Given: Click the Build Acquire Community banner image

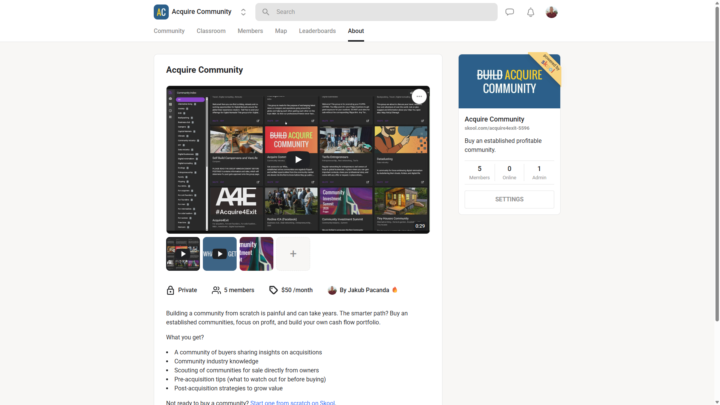Looking at the screenshot, I should click(509, 81).
